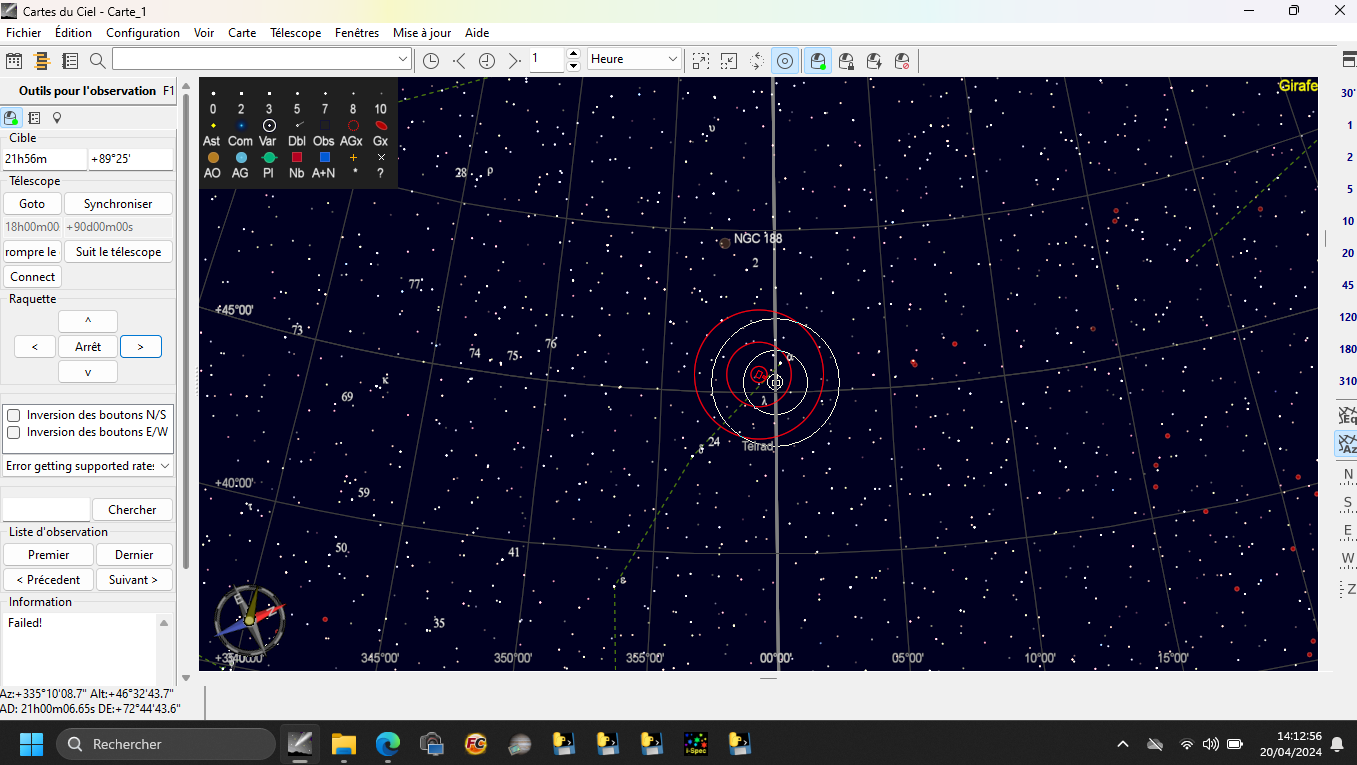Screen dimensions: 1357x765
Task: Click the telescope icon with black square badge
Action: click(846, 60)
